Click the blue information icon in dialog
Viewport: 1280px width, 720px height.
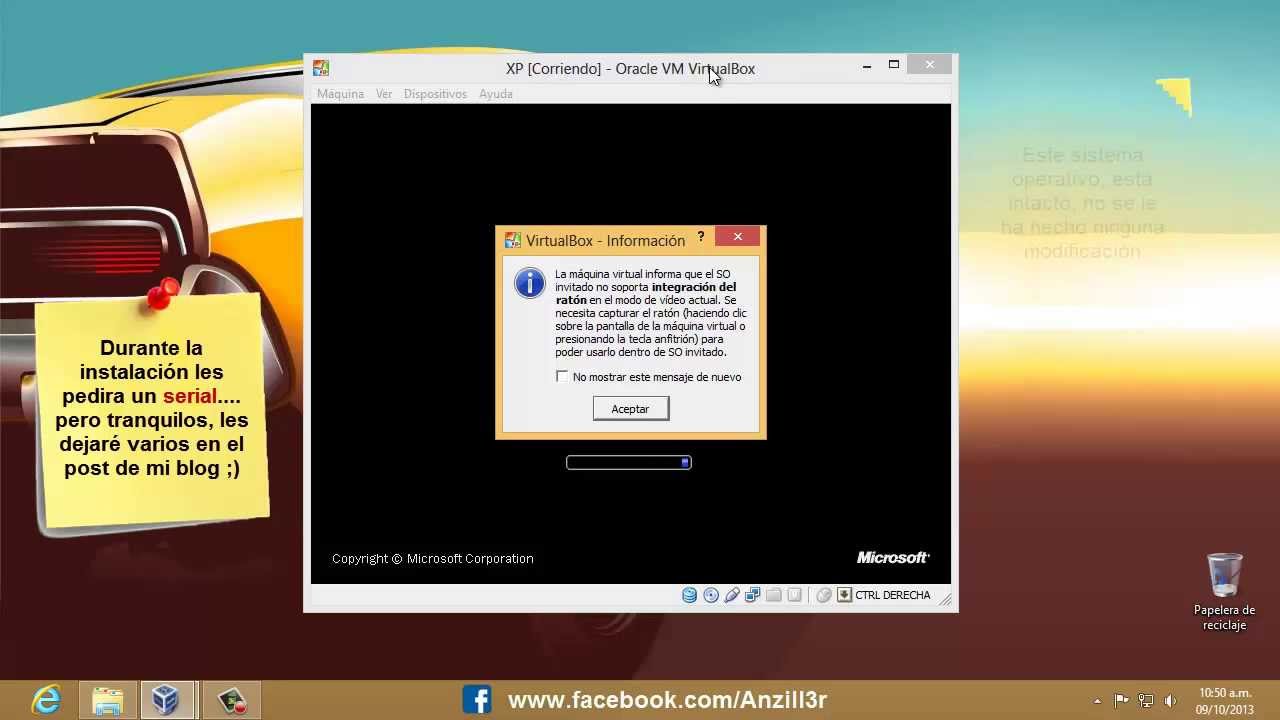point(530,283)
